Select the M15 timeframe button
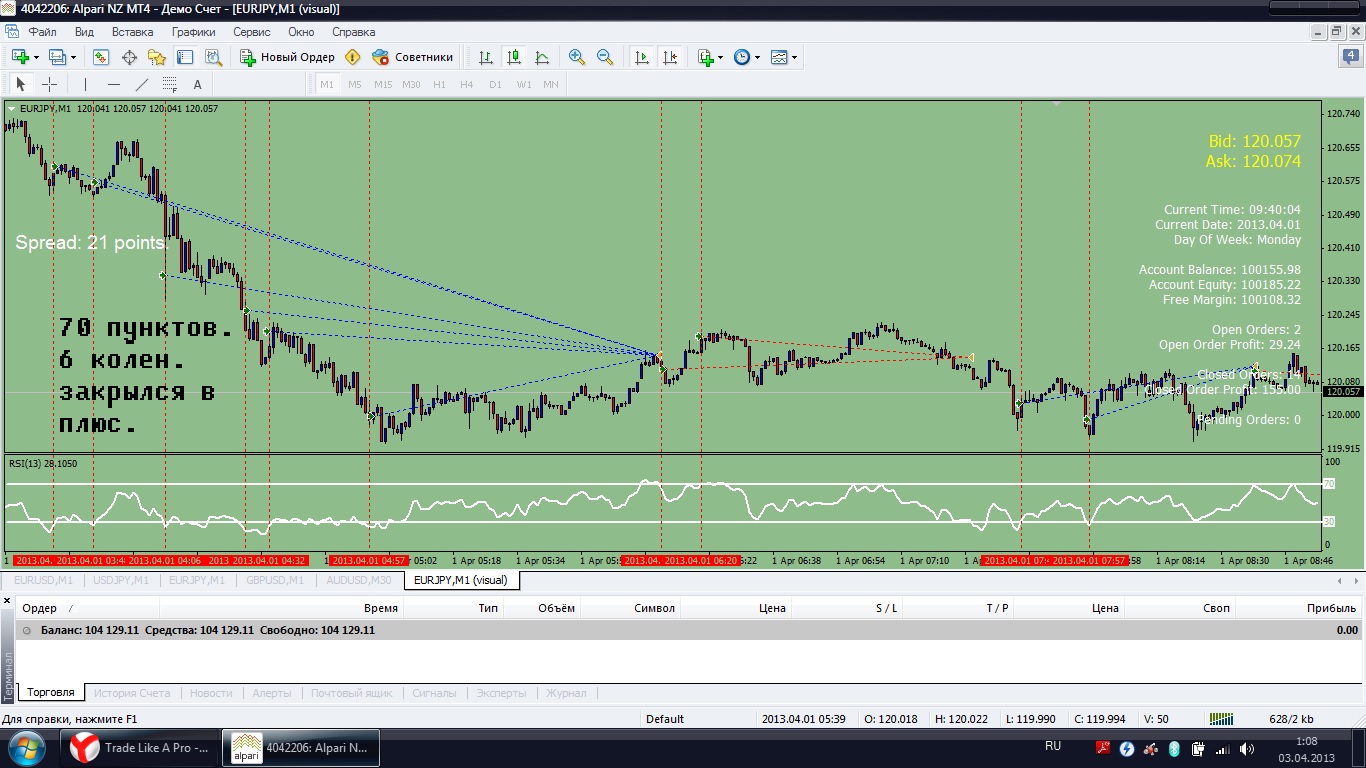 (x=383, y=84)
